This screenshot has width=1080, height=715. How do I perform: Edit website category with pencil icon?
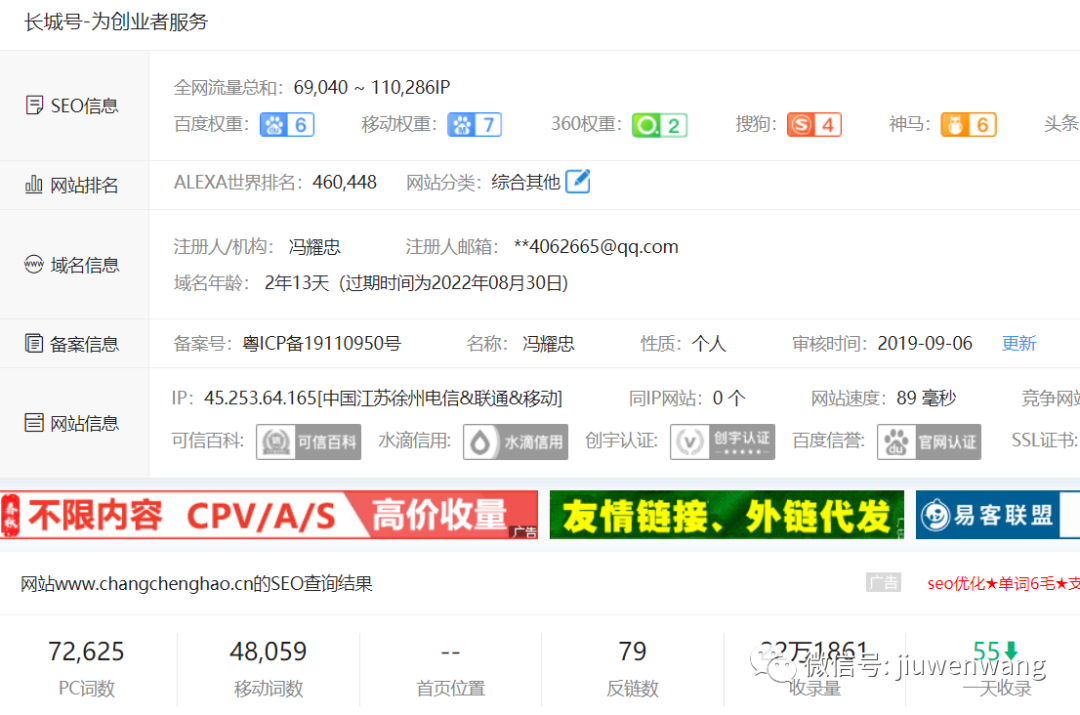pos(577,182)
